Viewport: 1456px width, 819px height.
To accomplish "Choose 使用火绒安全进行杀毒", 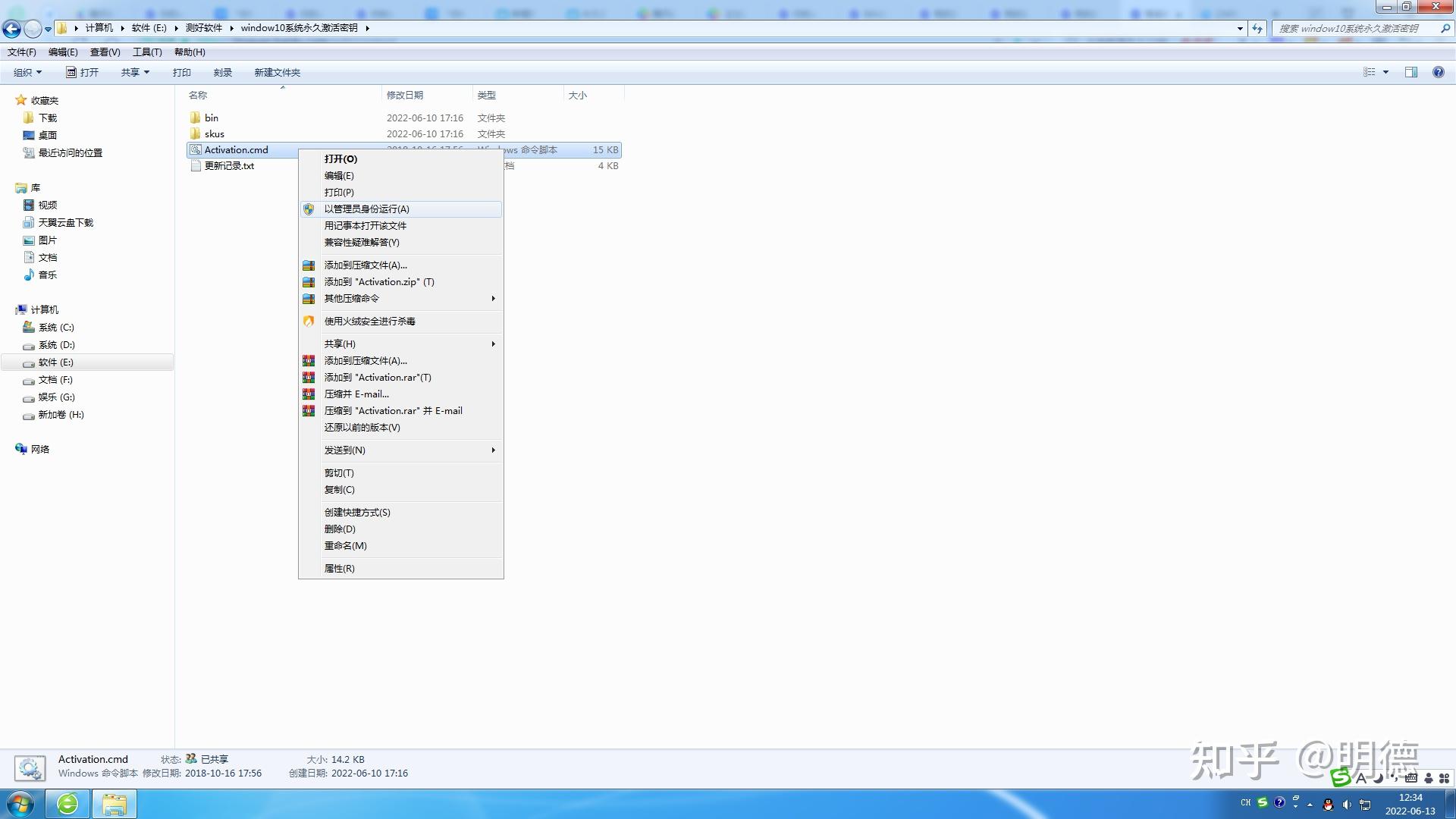I will point(400,322).
